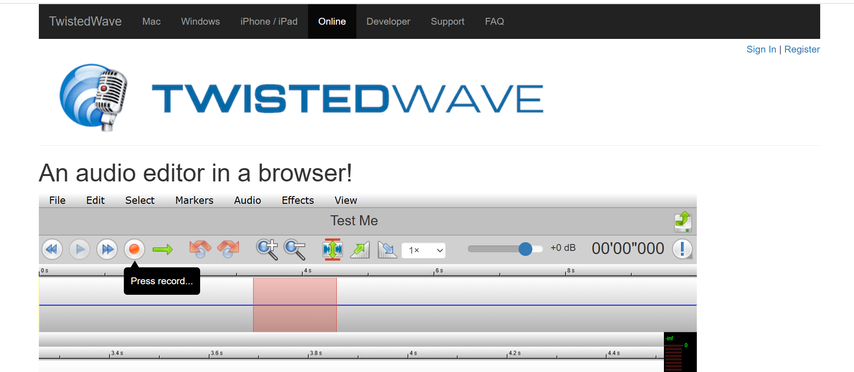The image size is (854, 372).
Task: Click the green right arrow icon
Action: (162, 250)
